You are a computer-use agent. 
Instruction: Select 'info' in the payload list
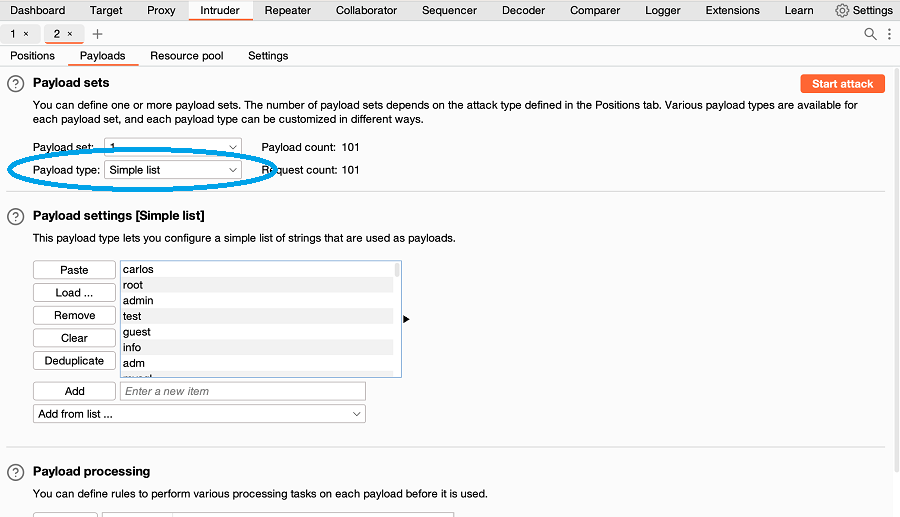click(257, 347)
